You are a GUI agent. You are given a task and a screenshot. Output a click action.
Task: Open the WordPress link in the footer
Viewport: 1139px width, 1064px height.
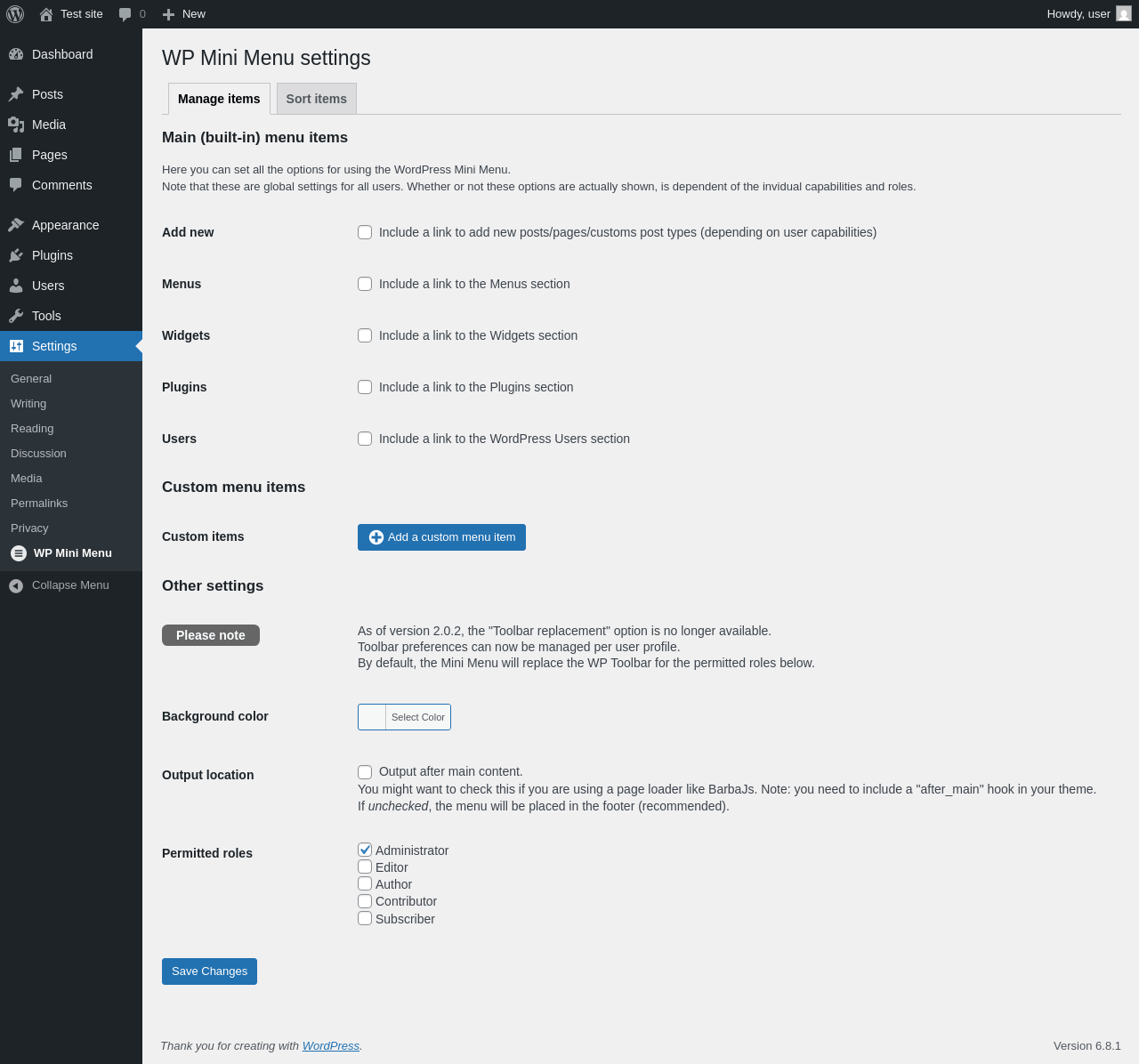click(331, 1045)
